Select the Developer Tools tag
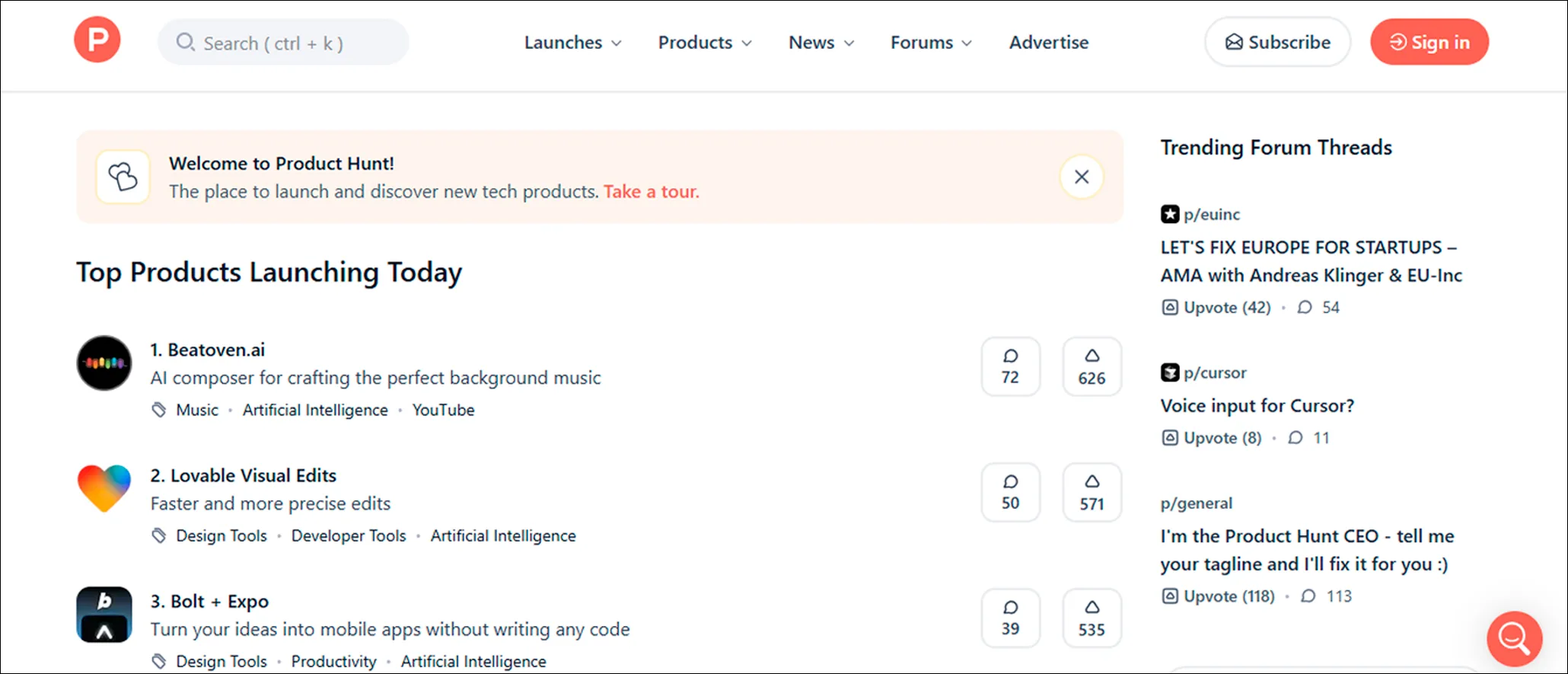This screenshot has width=1568, height=674. [349, 535]
